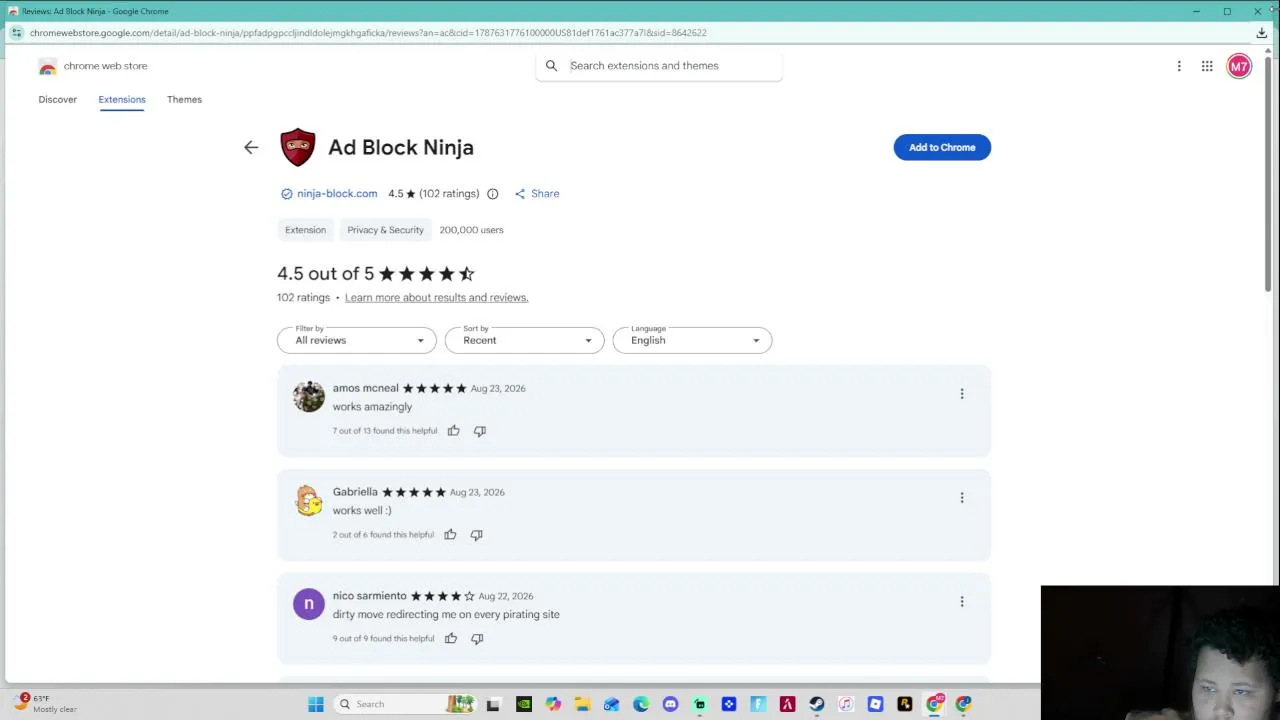This screenshot has height=720, width=1280.
Task: Open Steam from the taskbar
Action: point(817,705)
